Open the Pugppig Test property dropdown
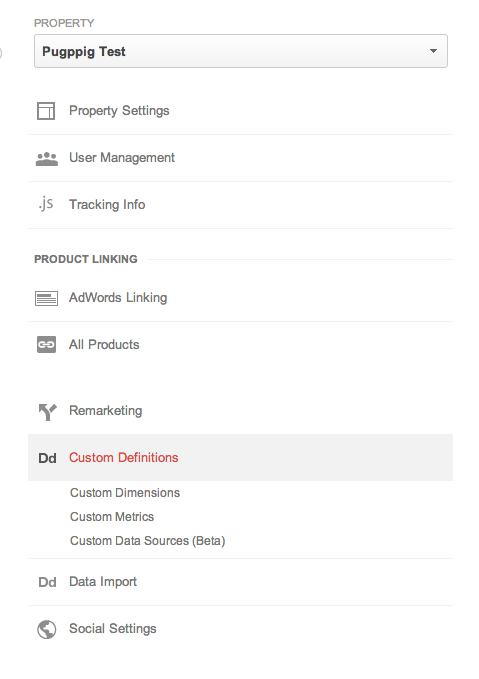Image resolution: width=479 pixels, height=679 pixels. click(x=241, y=51)
